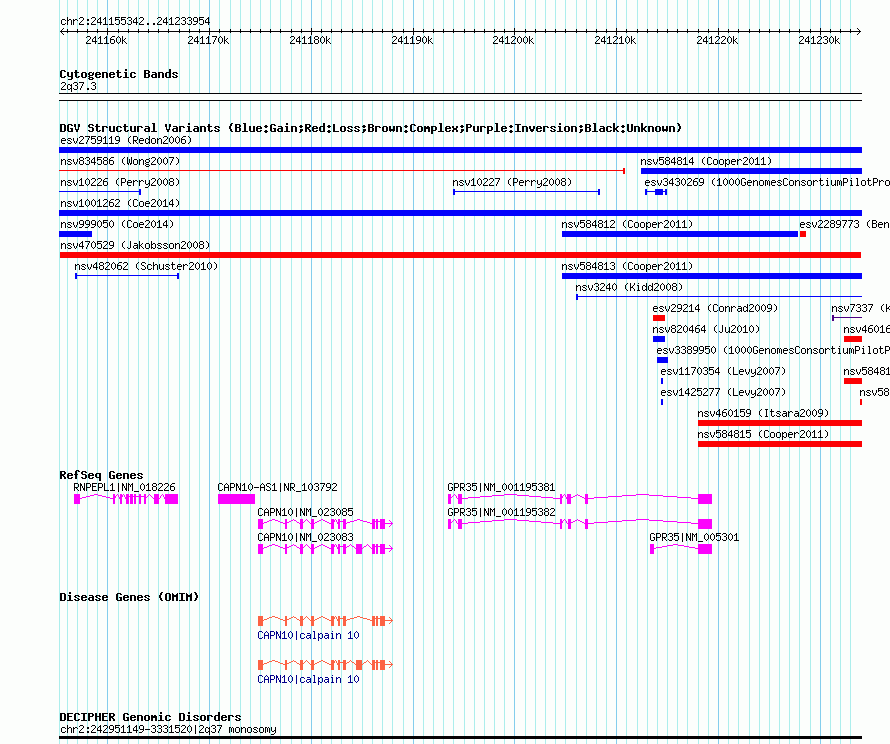Click the blue nsv999050 gain bar
Screen dimensions: 890x744
point(75,234)
